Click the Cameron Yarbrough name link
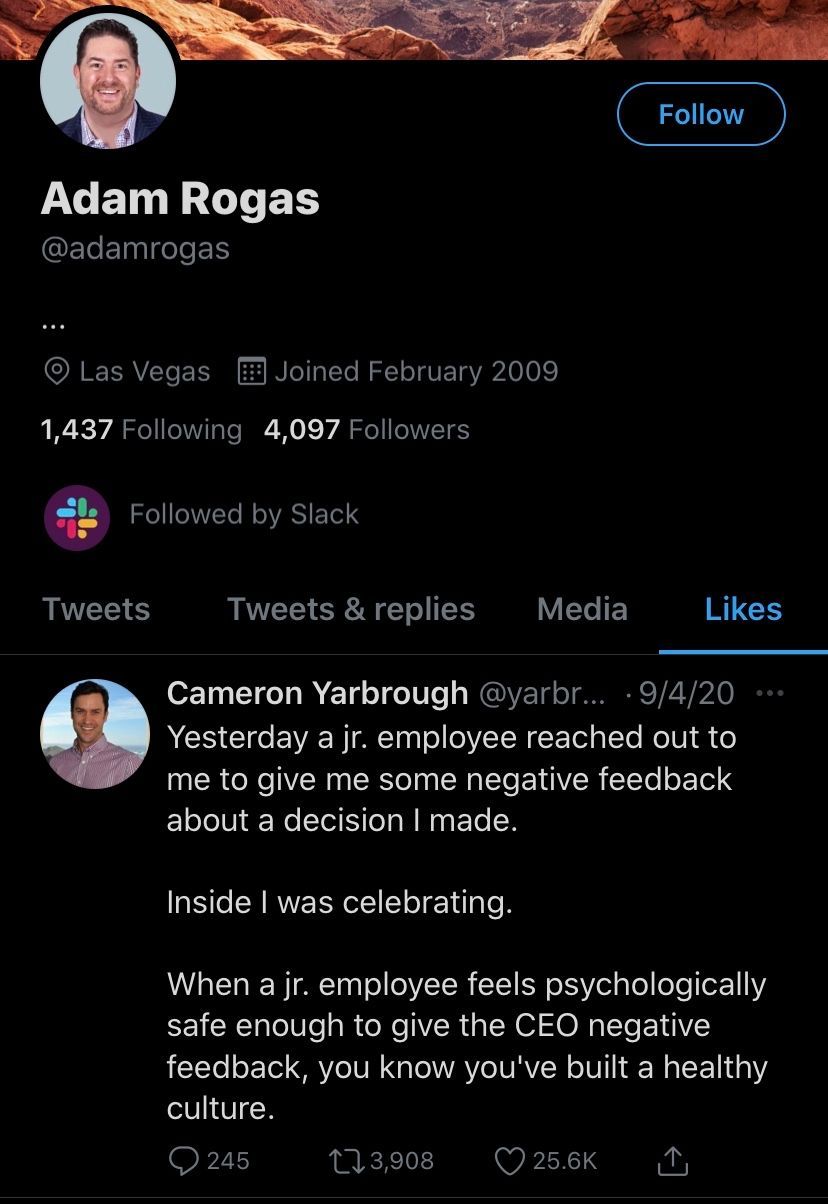The image size is (828, 1204). pyautogui.click(x=317, y=692)
